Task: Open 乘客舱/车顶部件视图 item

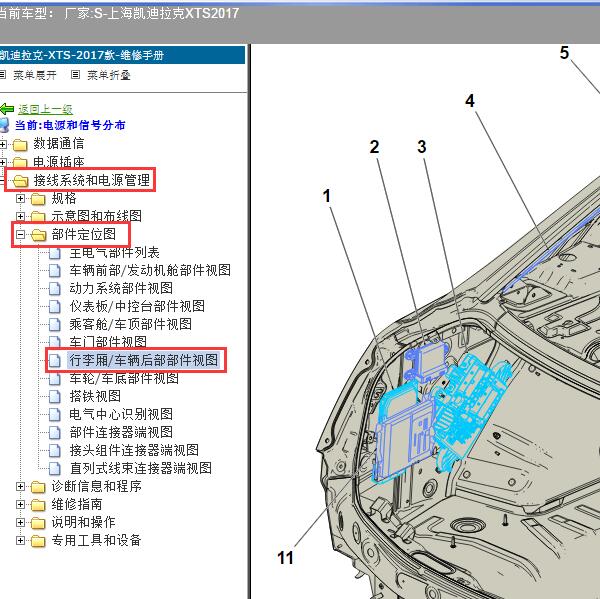Action: click(x=130, y=324)
